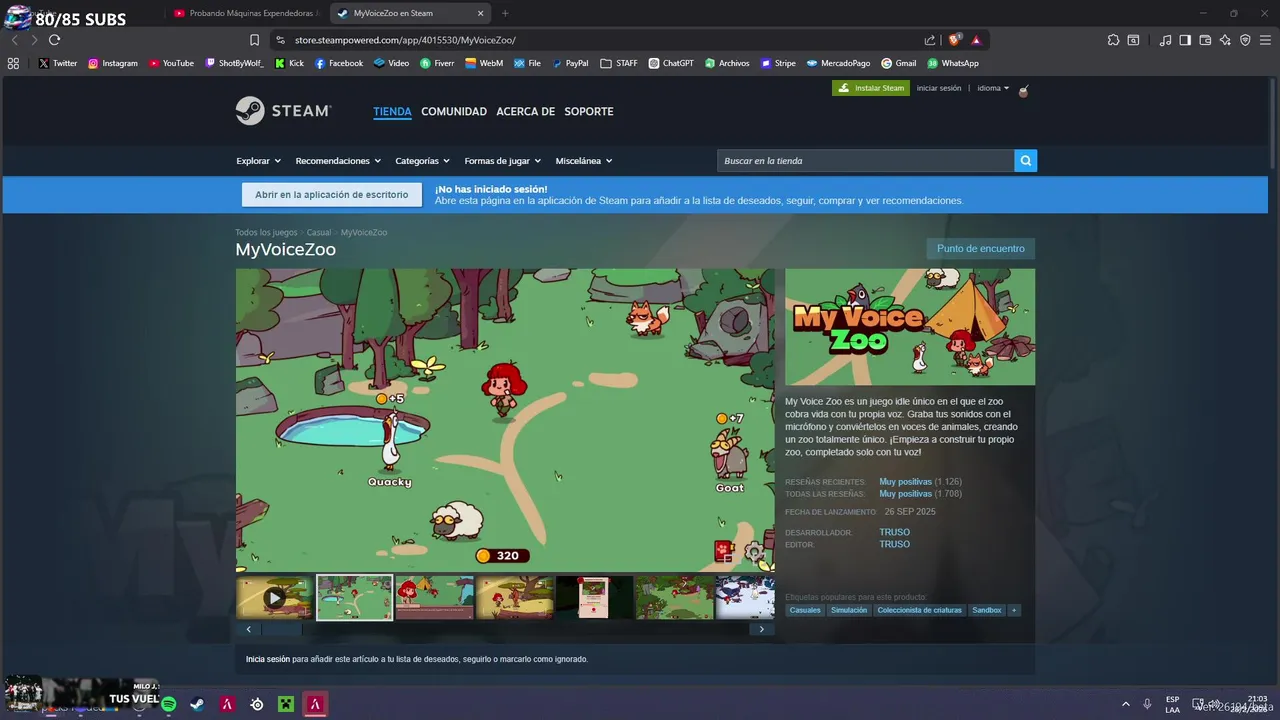Viewport: 1280px width, 720px height.
Task: Open the WhatsApp bookmark
Action: point(953,63)
